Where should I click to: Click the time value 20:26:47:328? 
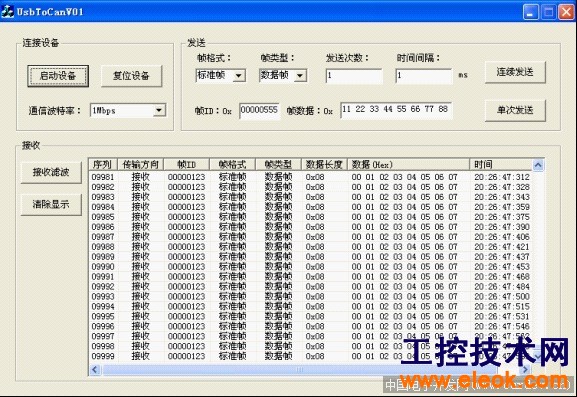click(502, 187)
